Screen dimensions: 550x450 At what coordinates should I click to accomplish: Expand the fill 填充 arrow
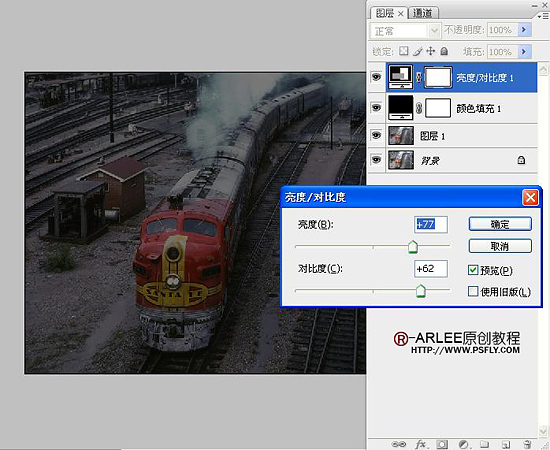pyautogui.click(x=524, y=52)
